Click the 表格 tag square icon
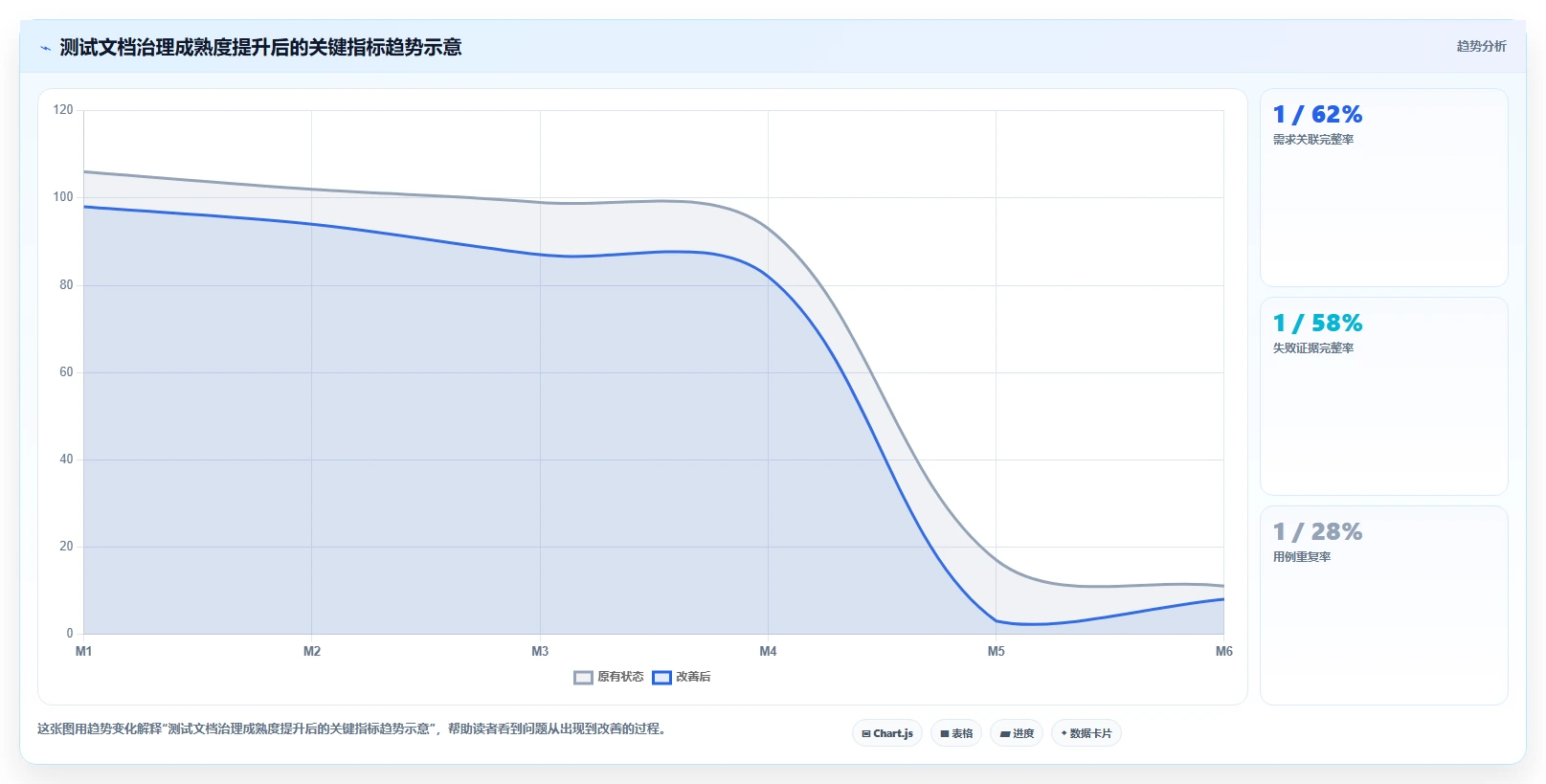This screenshot has height=784, width=1546. (945, 734)
